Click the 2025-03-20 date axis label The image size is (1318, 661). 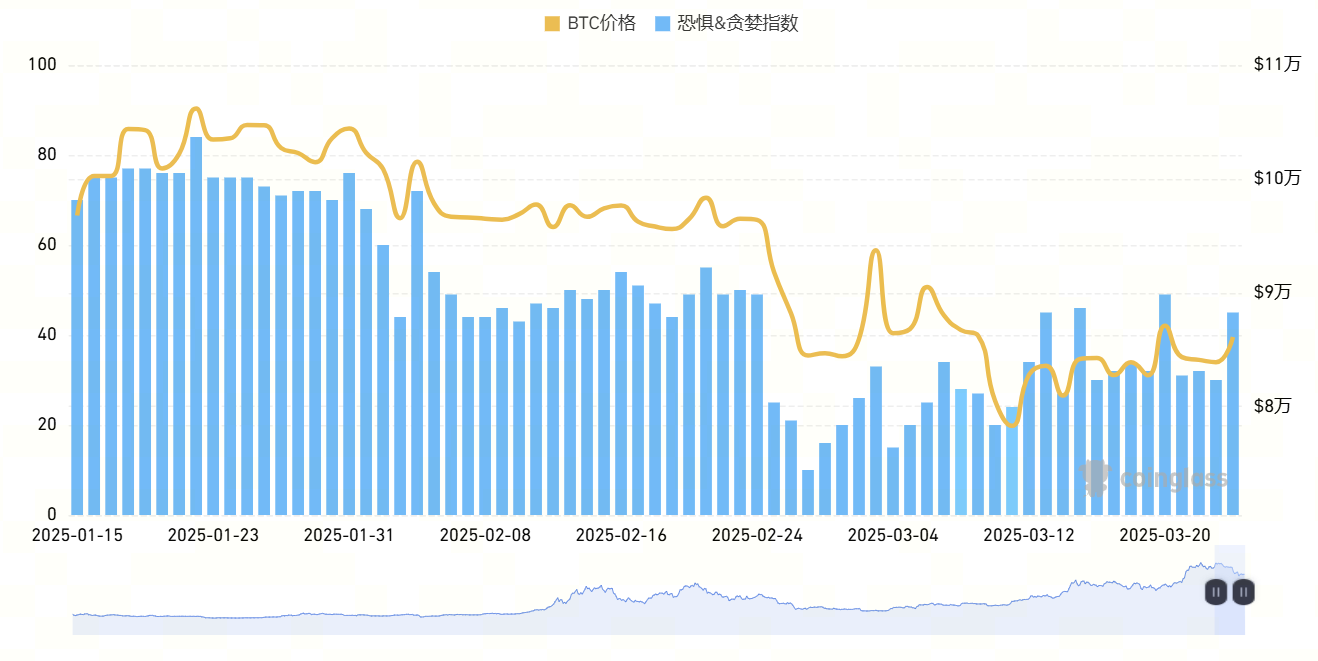[1165, 535]
